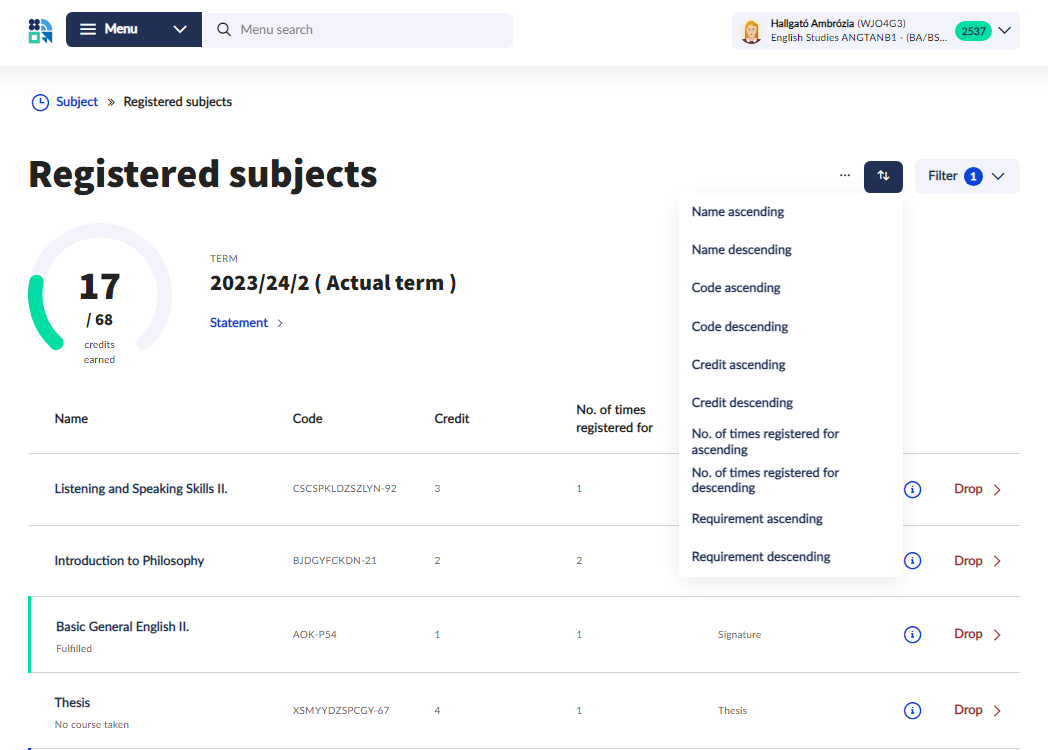The height and width of the screenshot is (750, 1048).
Task: Click the student profile avatar
Action: pos(751,31)
